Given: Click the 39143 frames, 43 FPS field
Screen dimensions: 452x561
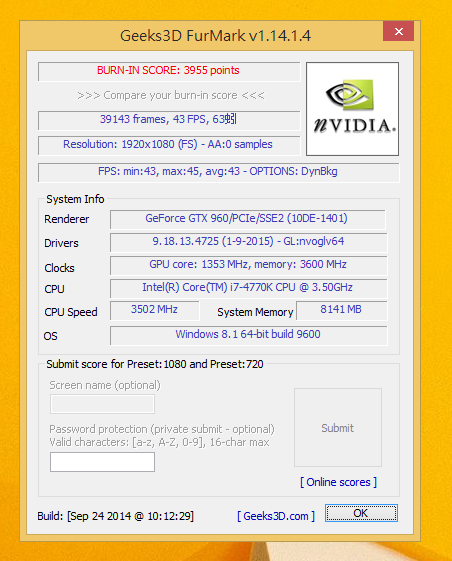Looking at the screenshot, I should pos(169,120).
